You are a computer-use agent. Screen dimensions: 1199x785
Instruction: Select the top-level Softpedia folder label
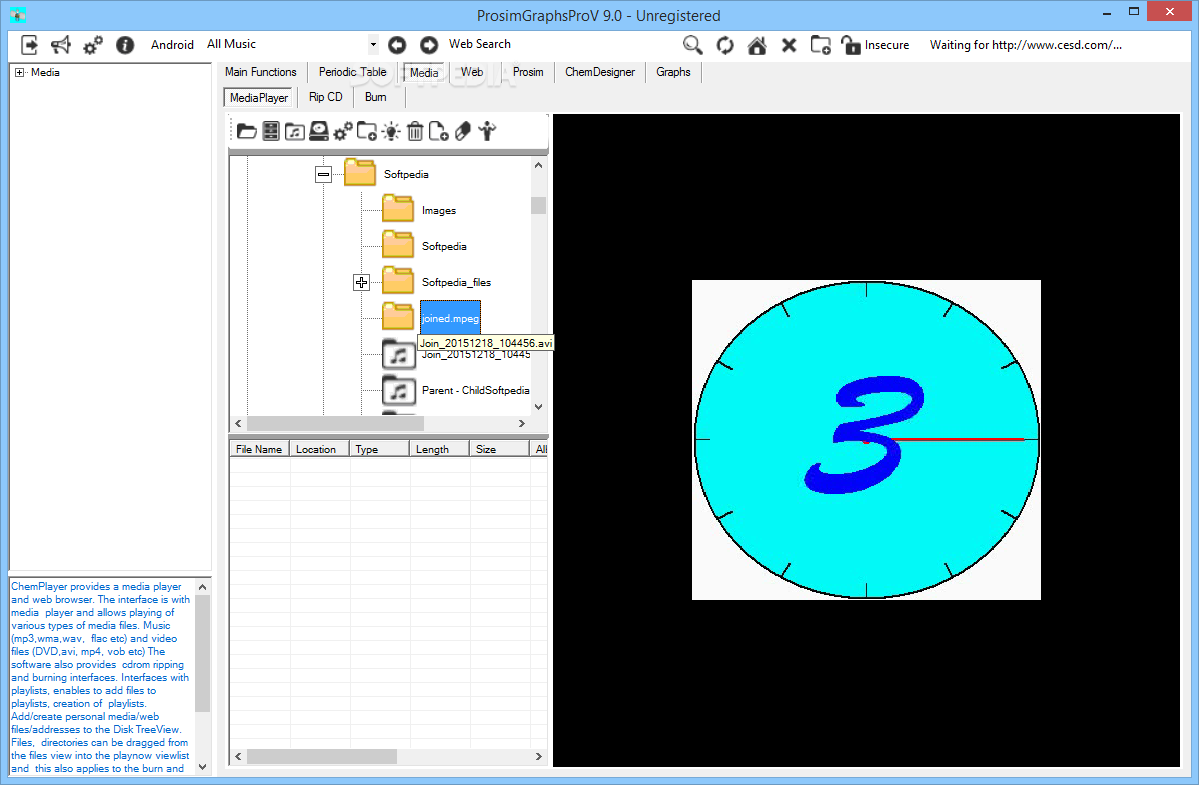pyautogui.click(x=406, y=174)
